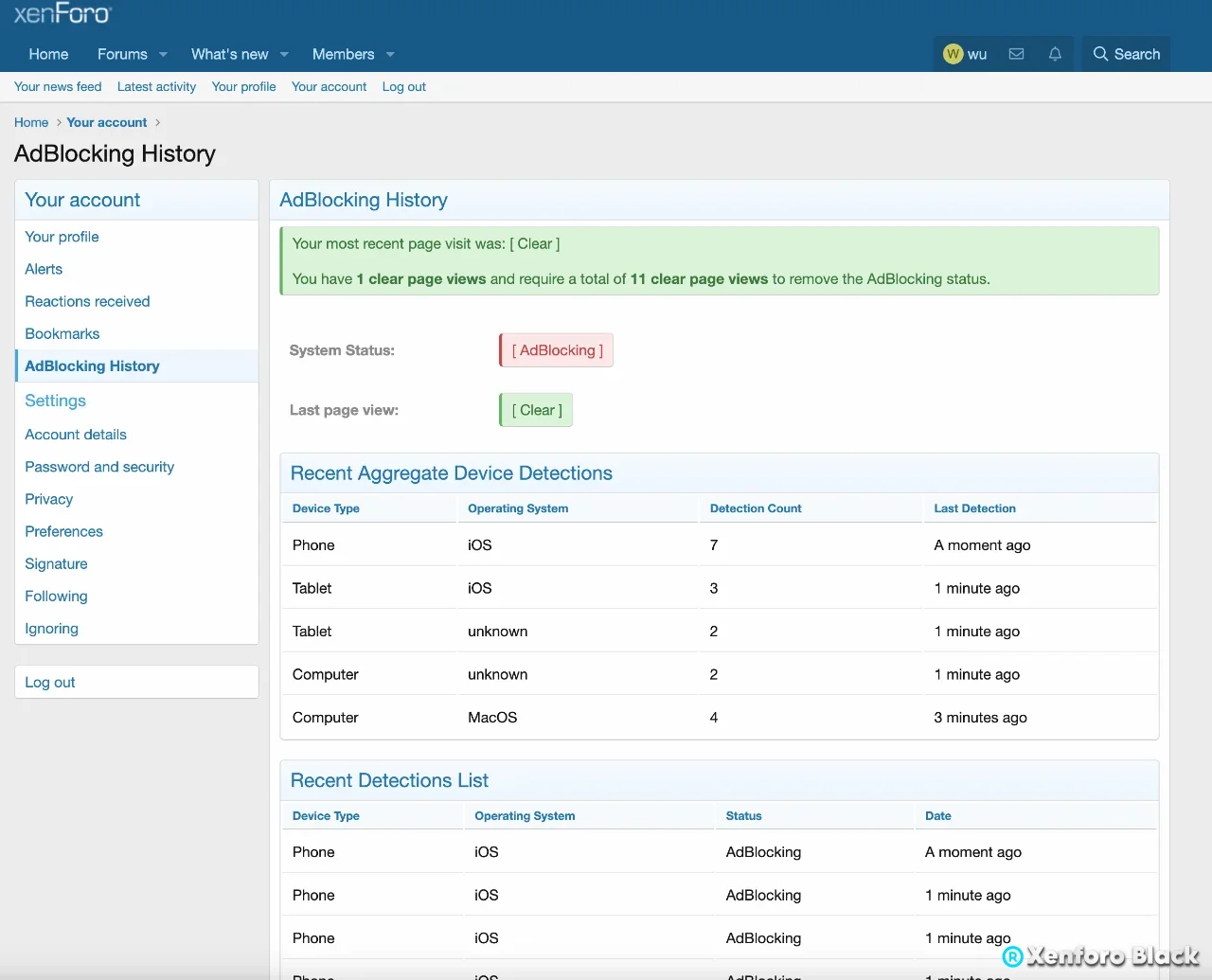Open Privacy settings in the sidebar
Viewport: 1212px width, 980px height.
coord(136,499)
